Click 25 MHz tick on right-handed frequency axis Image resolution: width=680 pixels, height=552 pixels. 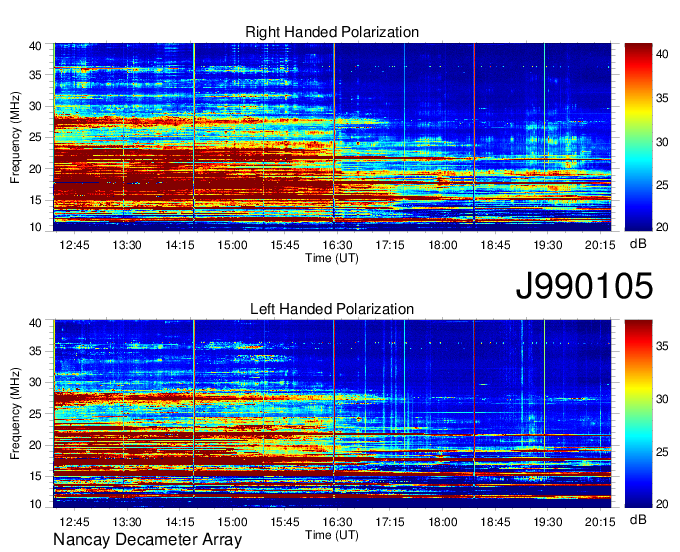35,138
